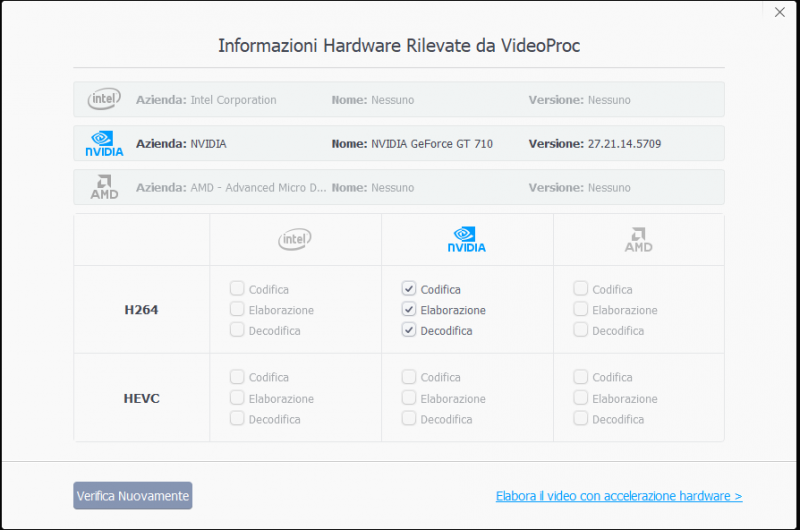The width and height of the screenshot is (800, 530).
Task: Toggle H264 Decodifica checkbox under AMD
Action: (x=581, y=330)
